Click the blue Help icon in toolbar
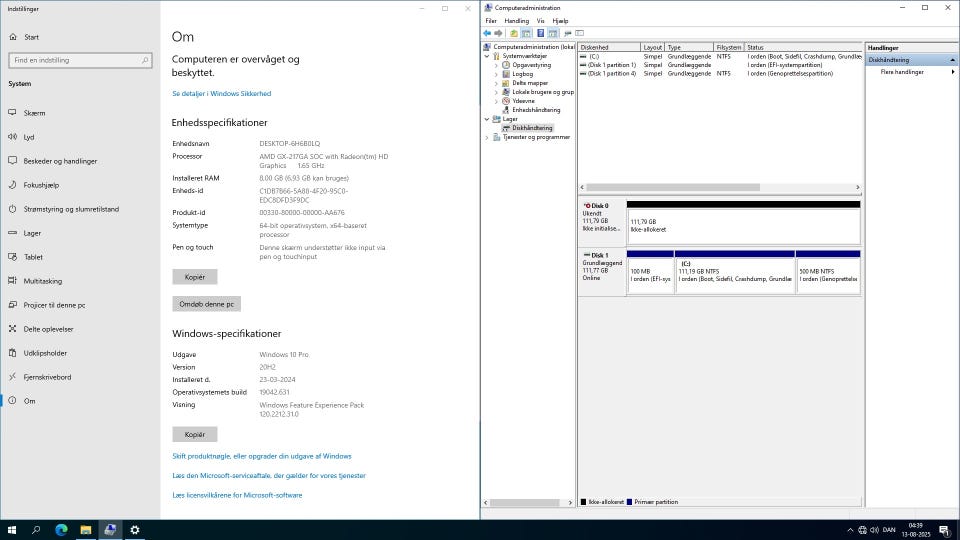The image size is (960, 540). pyautogui.click(x=540, y=33)
